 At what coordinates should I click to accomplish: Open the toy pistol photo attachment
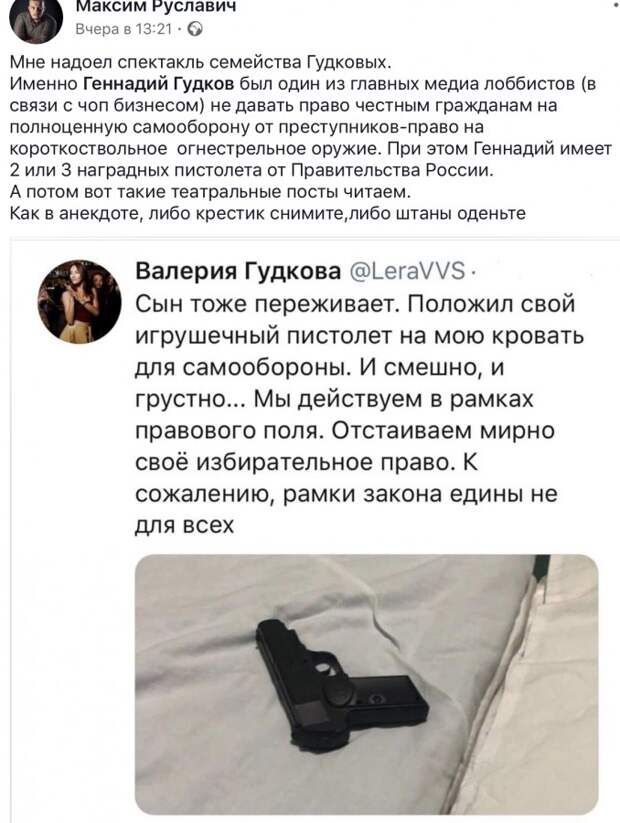click(366, 684)
